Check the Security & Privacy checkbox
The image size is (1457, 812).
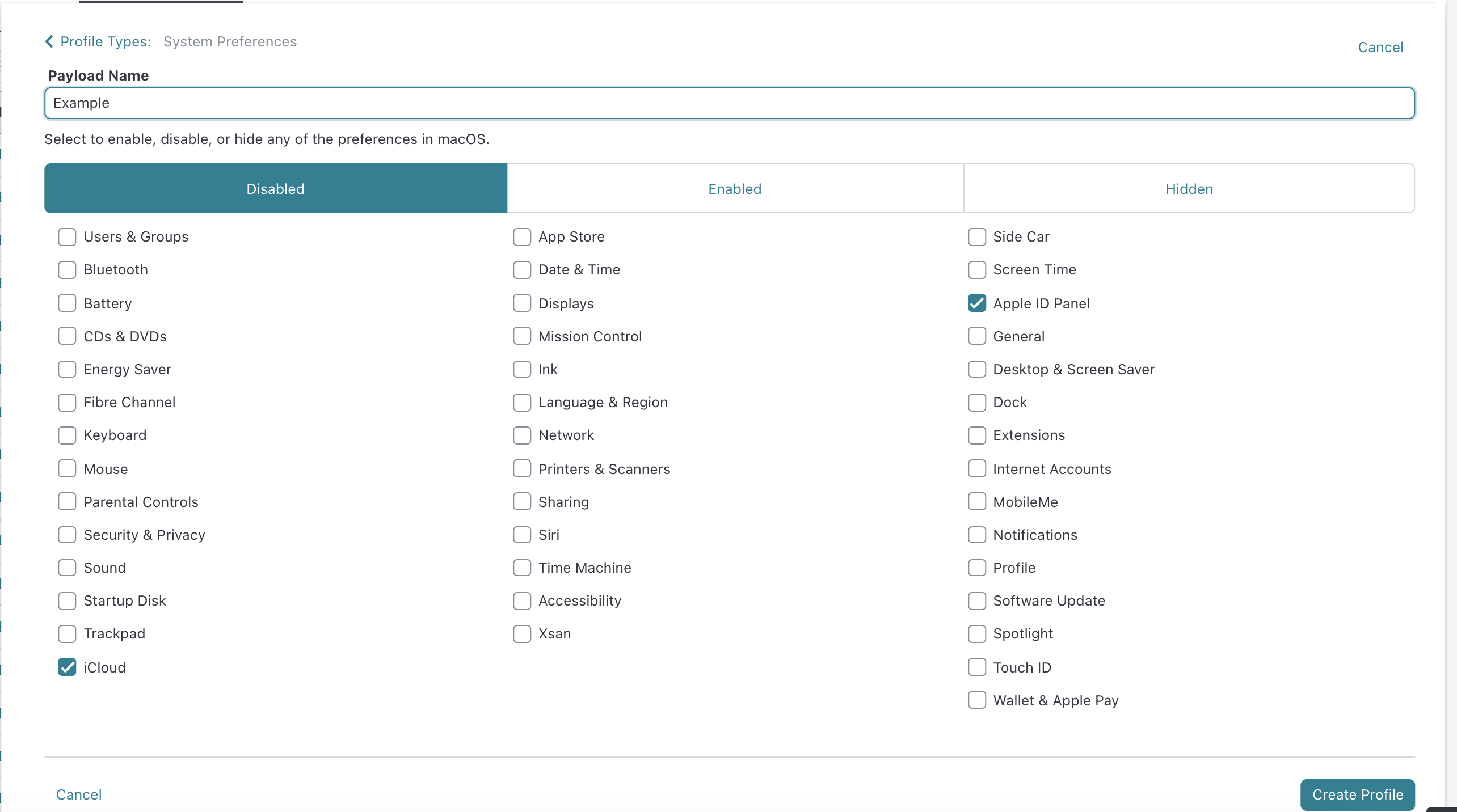coord(67,535)
